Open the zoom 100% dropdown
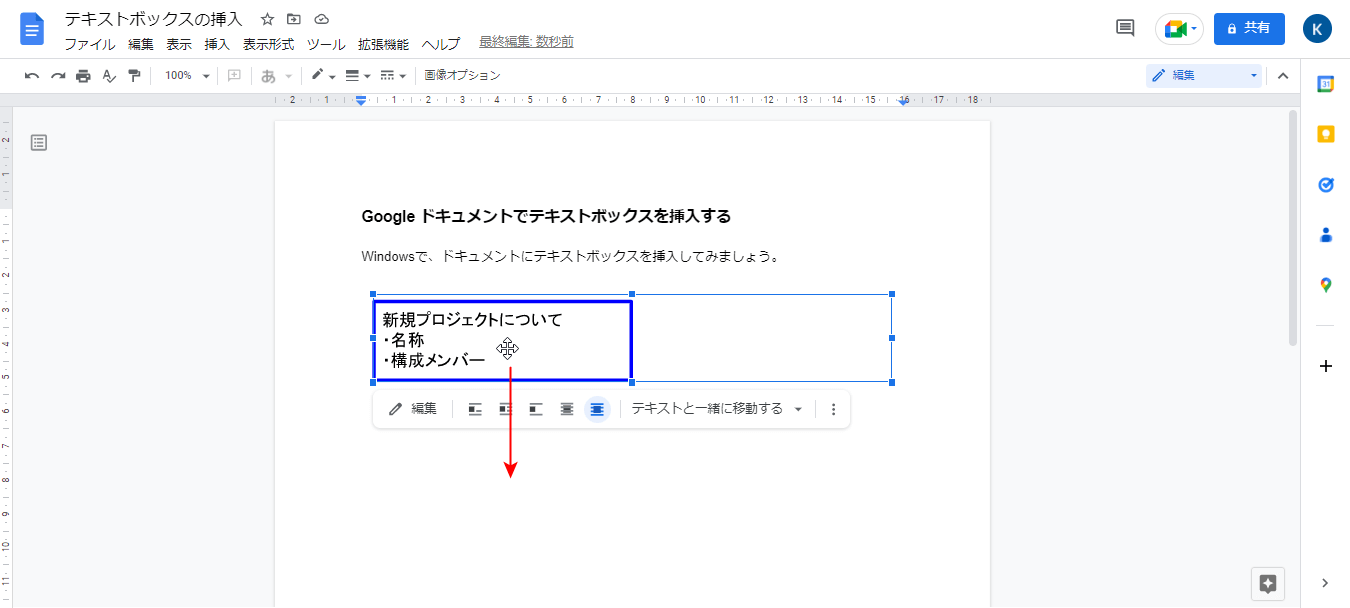The width and height of the screenshot is (1350, 608). [187, 76]
